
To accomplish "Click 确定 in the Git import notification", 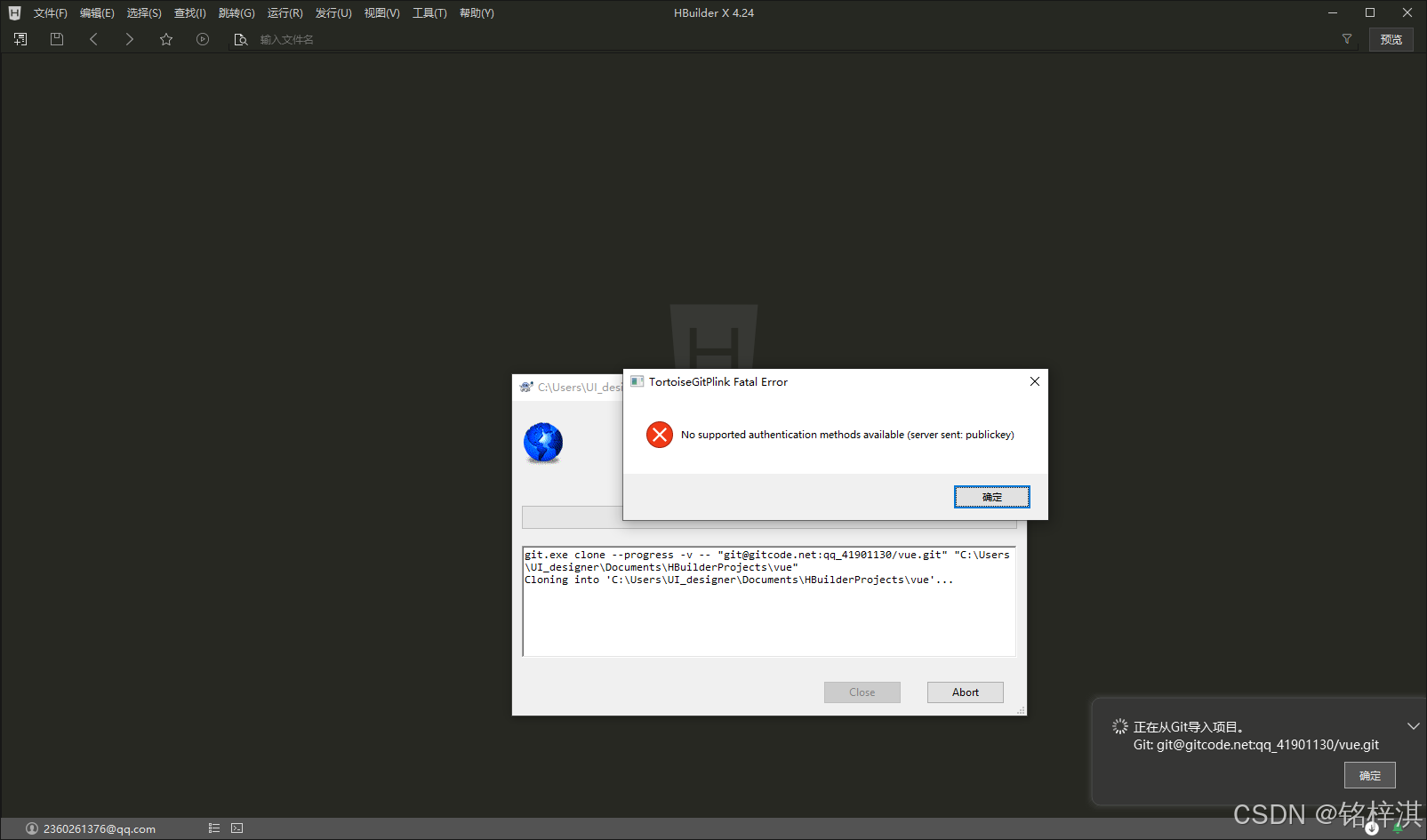I will 1370,775.
